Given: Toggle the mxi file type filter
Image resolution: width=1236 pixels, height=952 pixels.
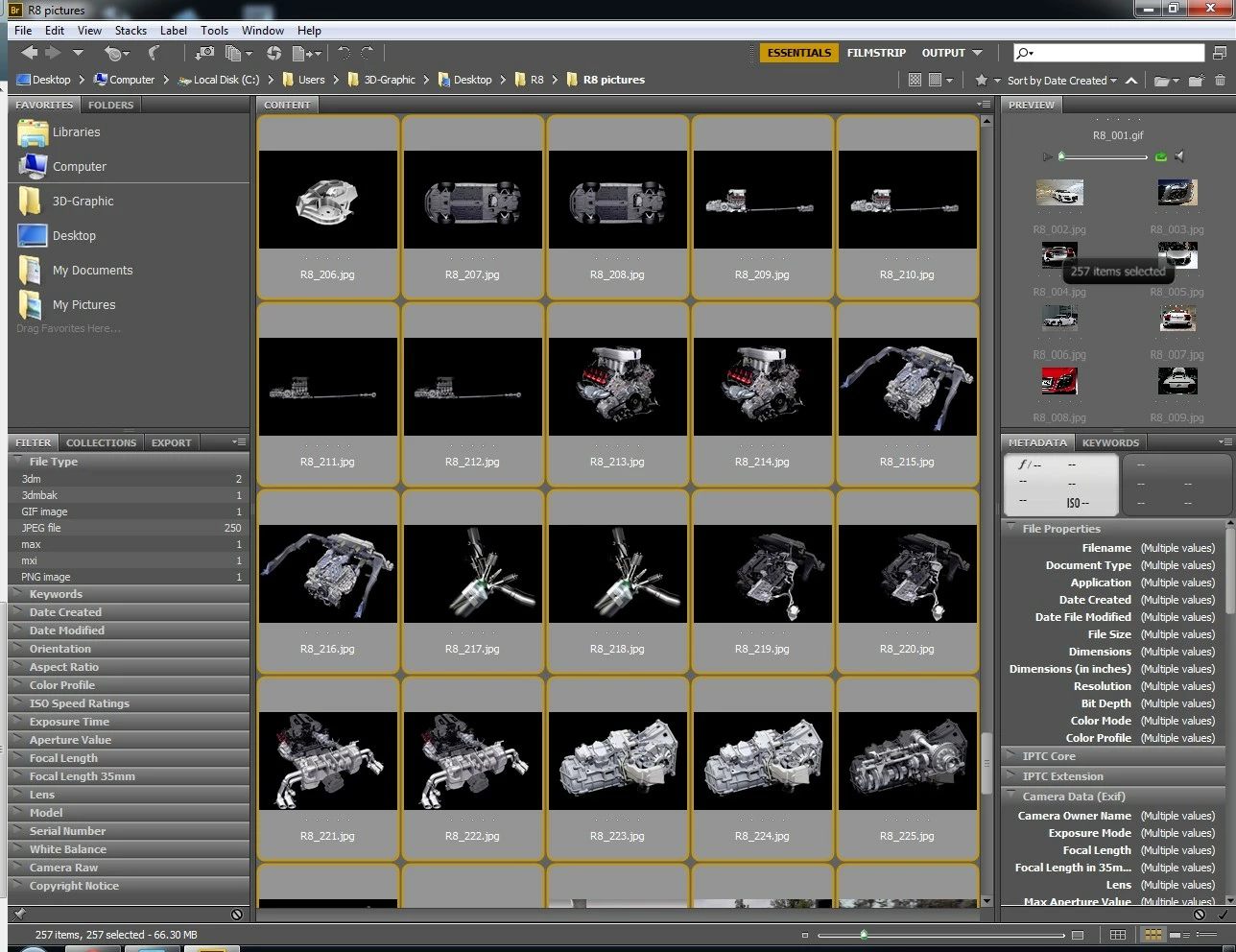Looking at the screenshot, I should [129, 560].
